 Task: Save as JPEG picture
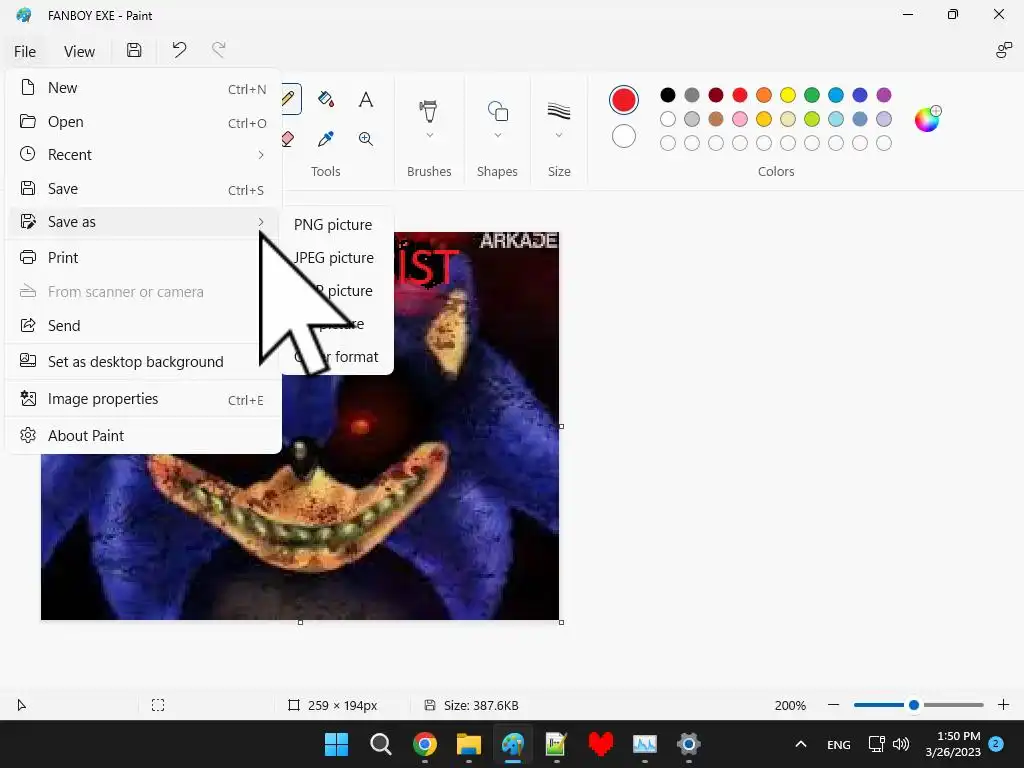336,258
